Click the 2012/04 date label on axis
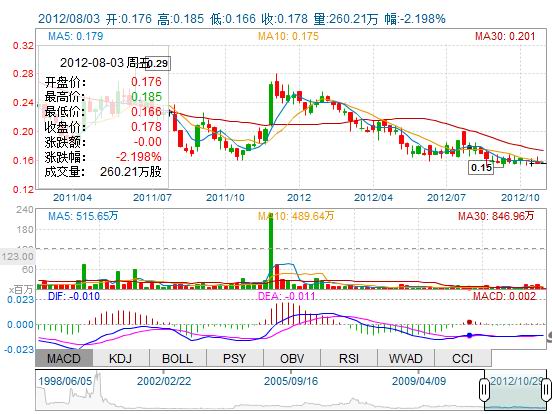This screenshot has height=414, width=552. pyautogui.click(x=373, y=197)
